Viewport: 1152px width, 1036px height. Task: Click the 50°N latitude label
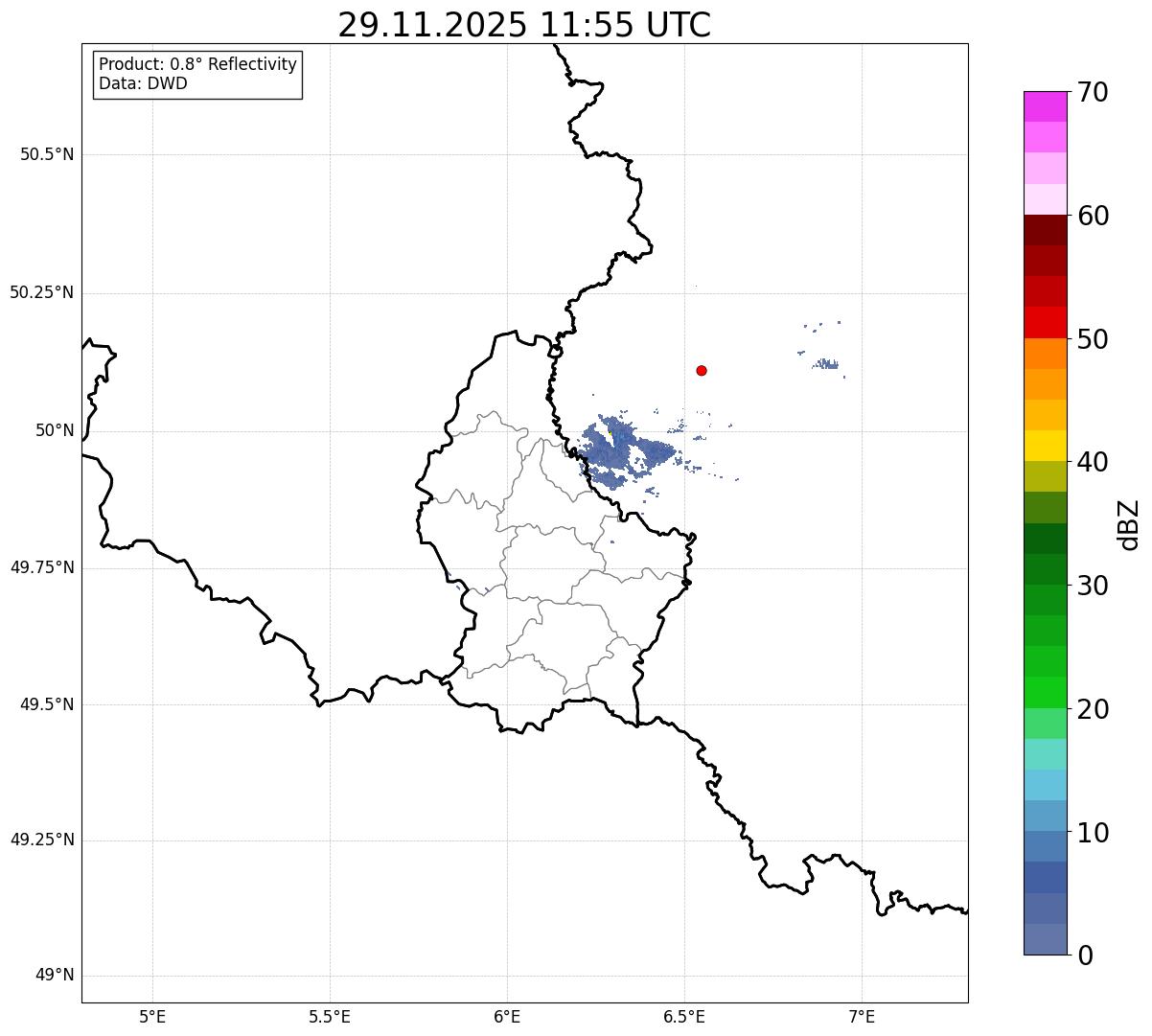point(55,430)
